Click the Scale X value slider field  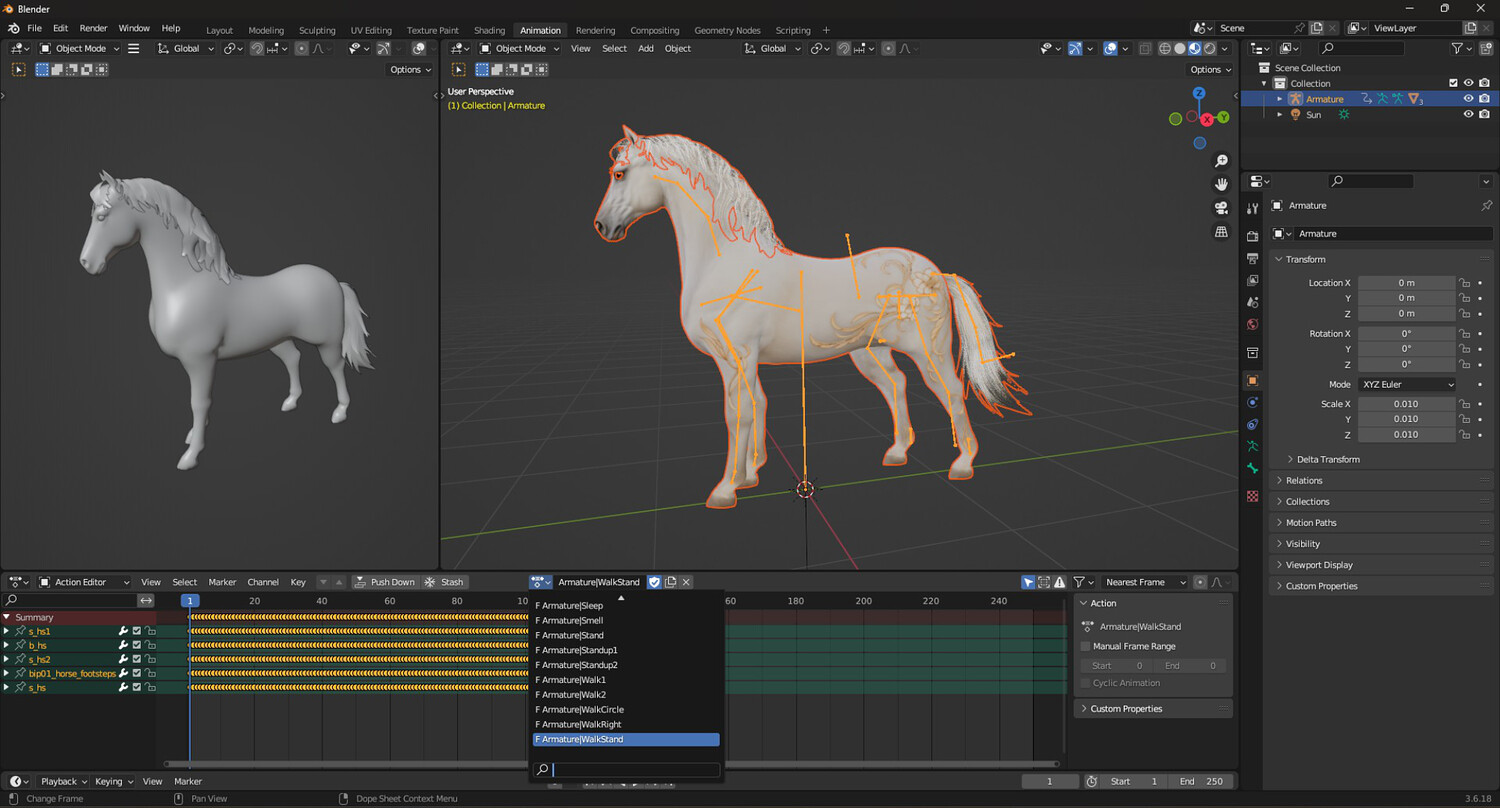click(x=1405, y=404)
